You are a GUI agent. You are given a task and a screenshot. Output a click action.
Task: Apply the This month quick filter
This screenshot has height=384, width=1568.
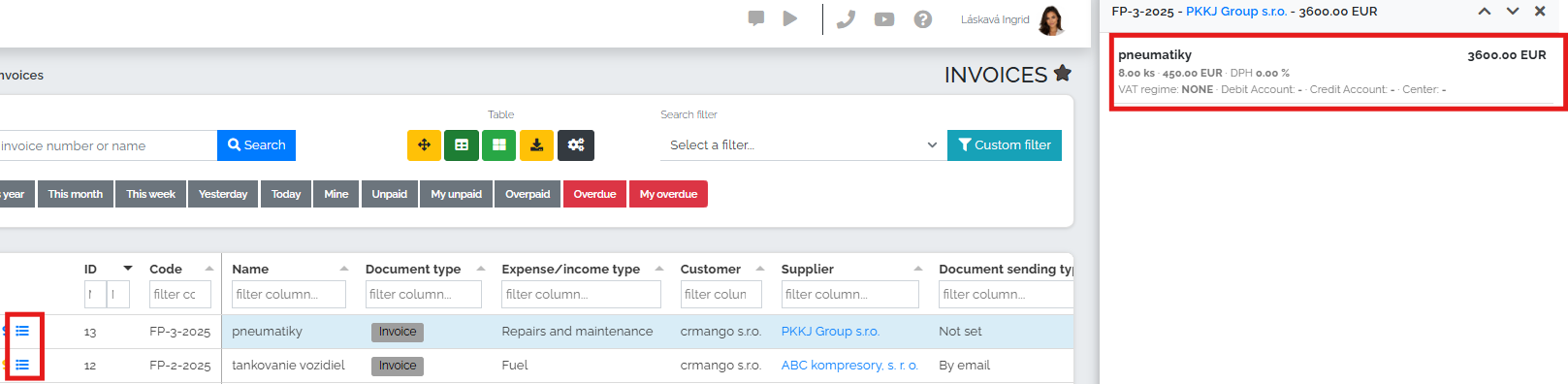click(x=76, y=194)
